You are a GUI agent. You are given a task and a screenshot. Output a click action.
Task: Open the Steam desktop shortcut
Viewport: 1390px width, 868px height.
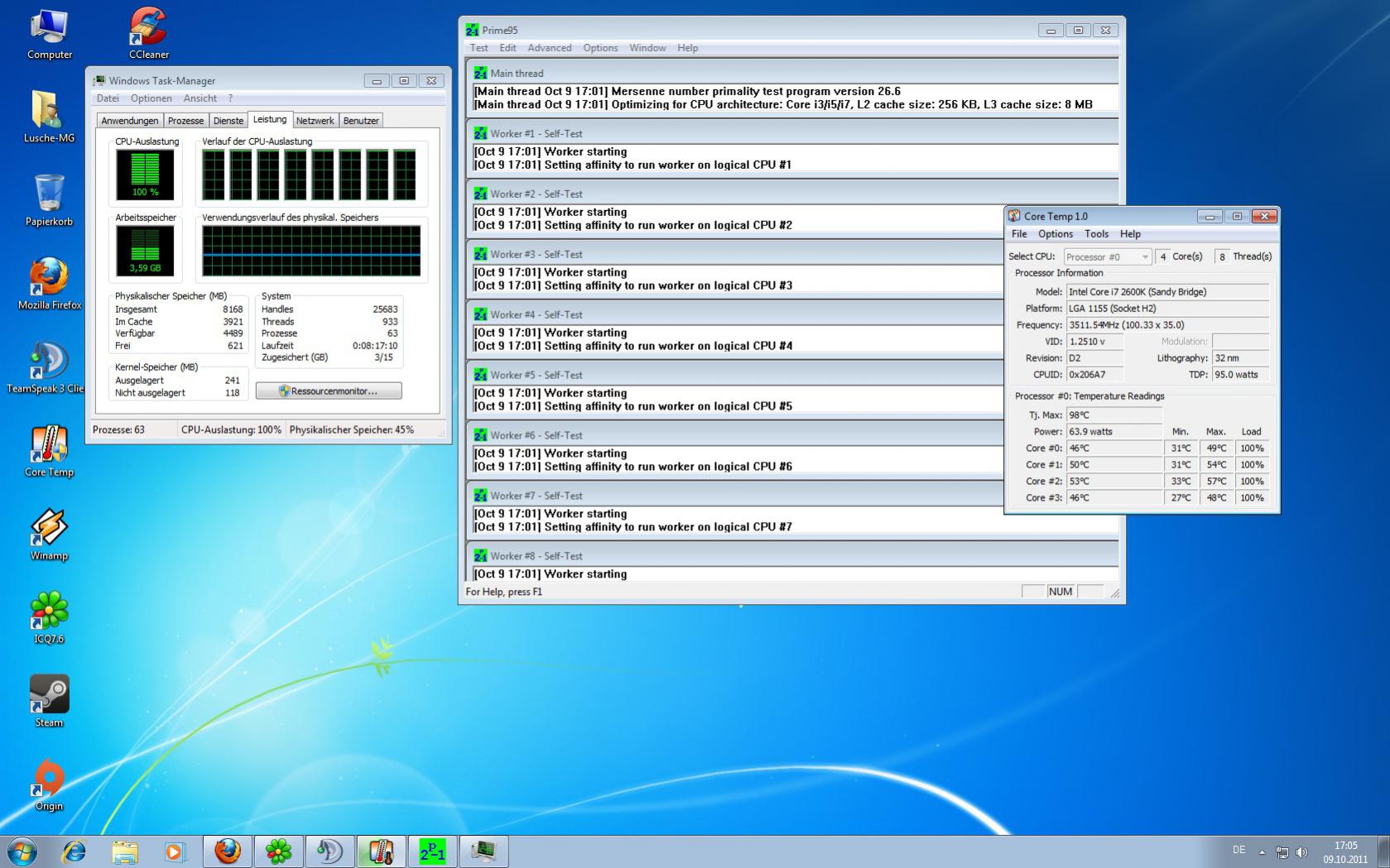tap(49, 701)
